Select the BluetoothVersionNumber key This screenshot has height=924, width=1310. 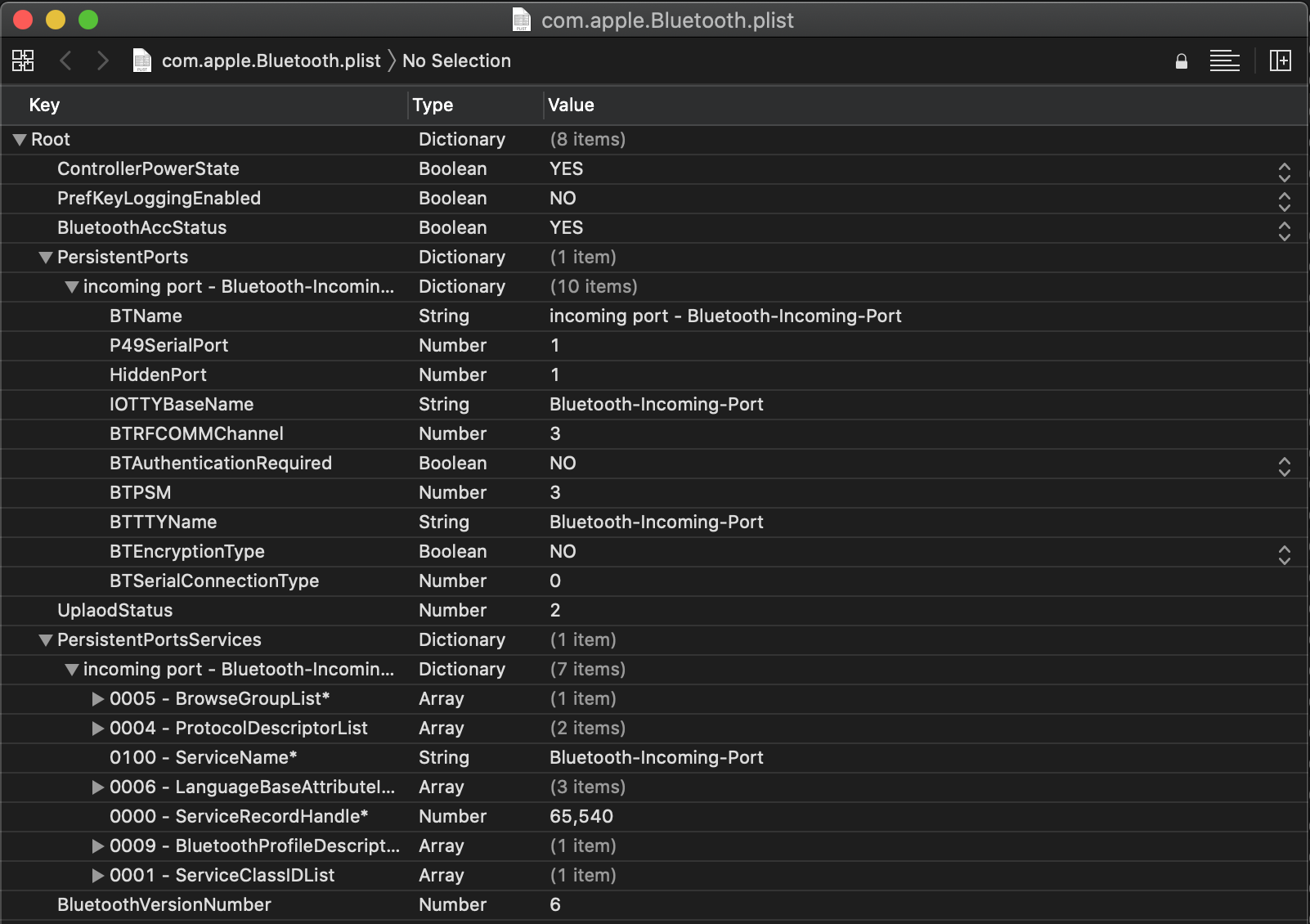click(x=164, y=904)
